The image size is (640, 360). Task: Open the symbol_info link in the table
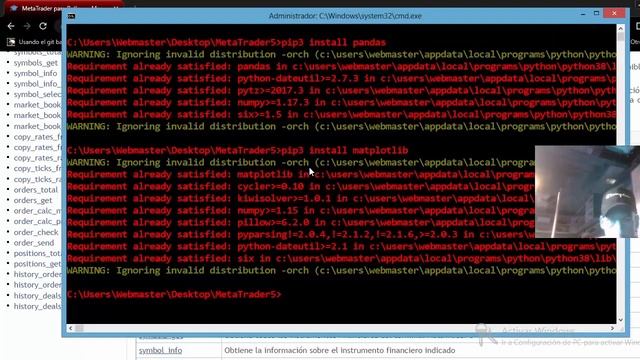click(160, 350)
